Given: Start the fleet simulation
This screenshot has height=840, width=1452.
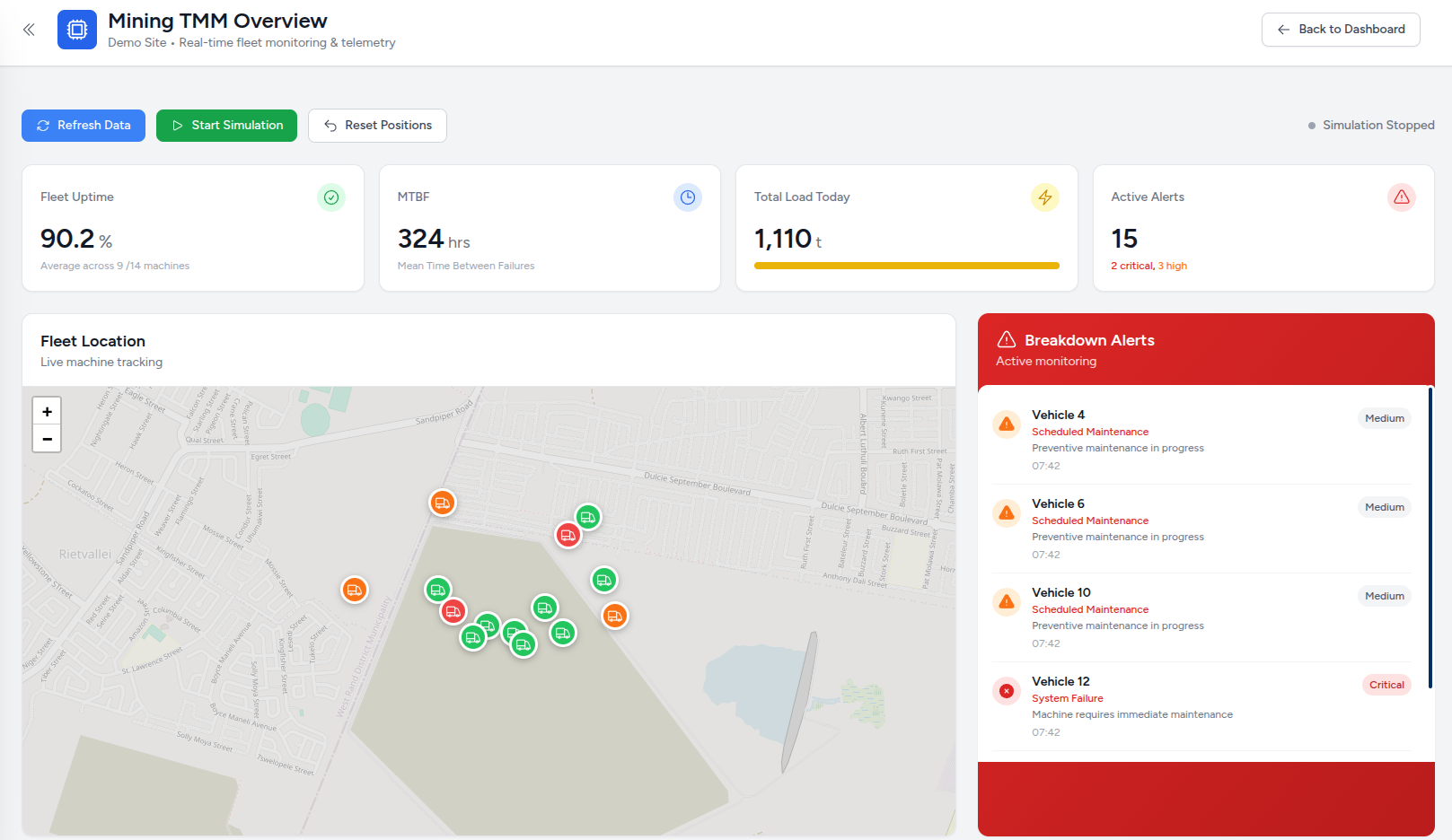Looking at the screenshot, I should 226,125.
